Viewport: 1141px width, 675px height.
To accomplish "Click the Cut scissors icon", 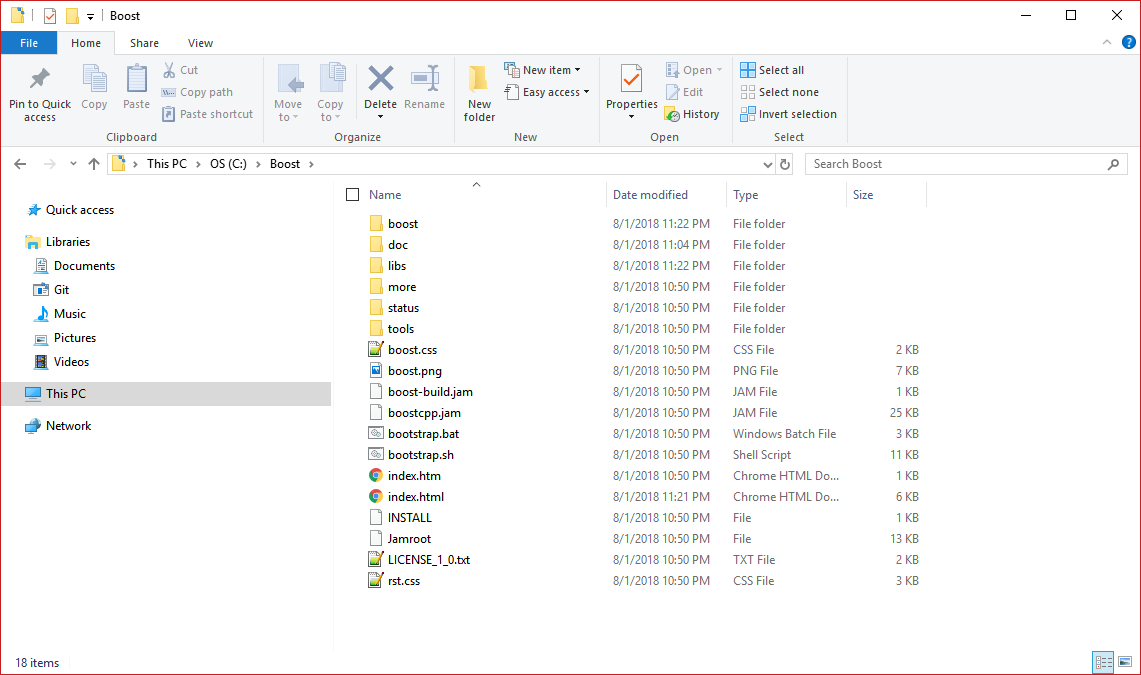I will (169, 70).
